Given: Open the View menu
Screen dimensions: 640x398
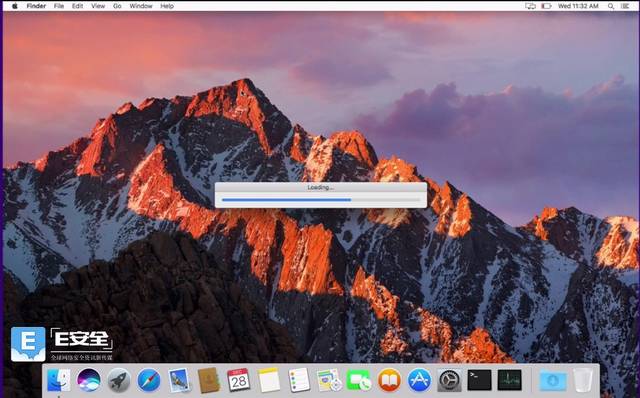Looking at the screenshot, I should click(x=98, y=6).
